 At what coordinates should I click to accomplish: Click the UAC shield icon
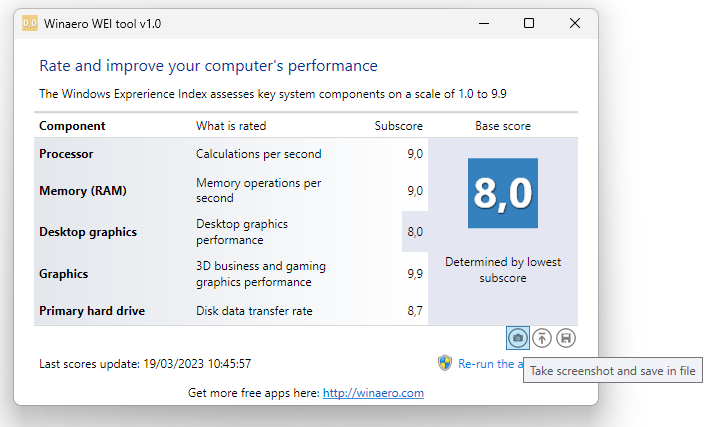(x=445, y=363)
